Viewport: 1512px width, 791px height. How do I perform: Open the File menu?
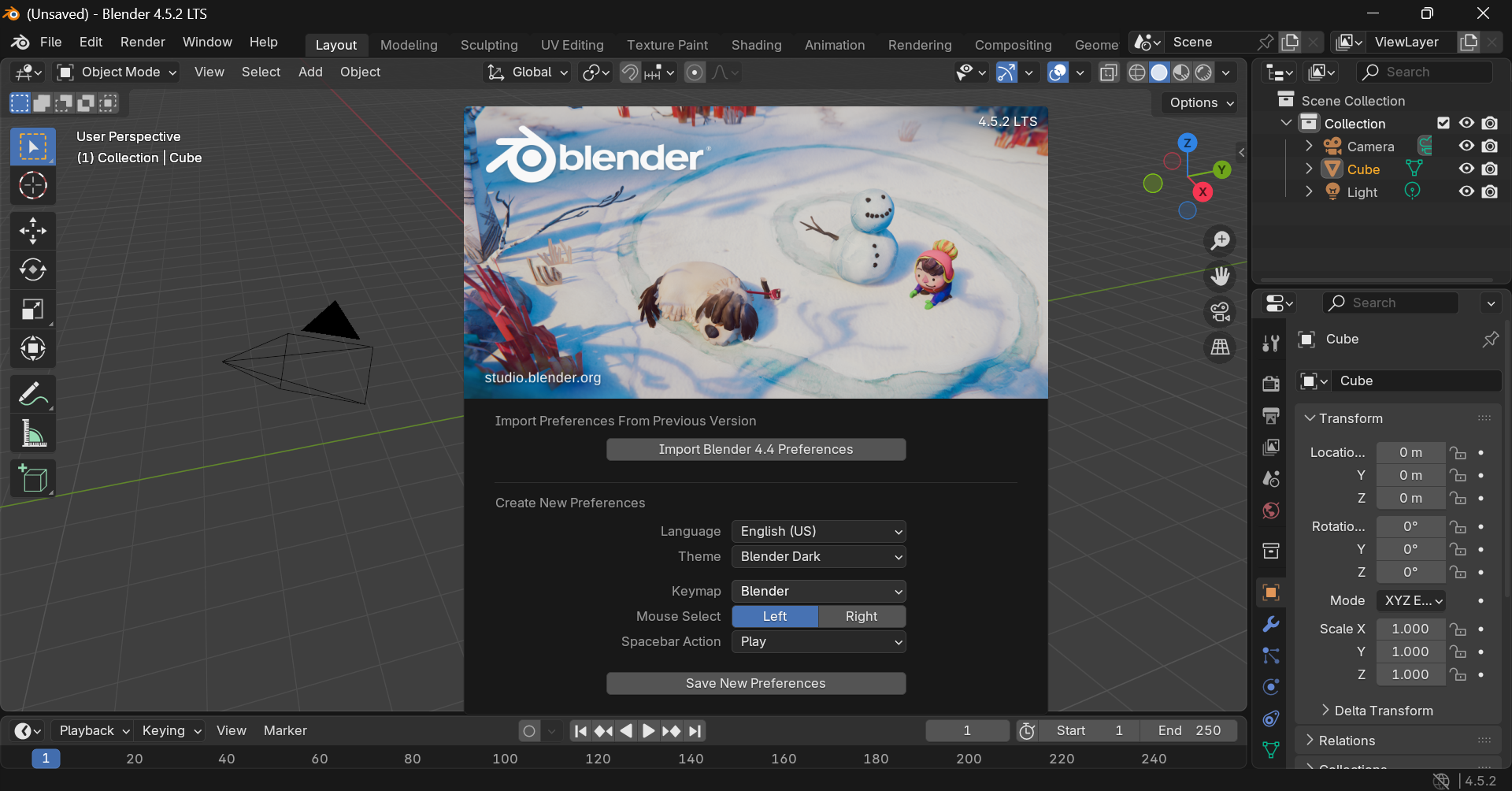[50, 42]
